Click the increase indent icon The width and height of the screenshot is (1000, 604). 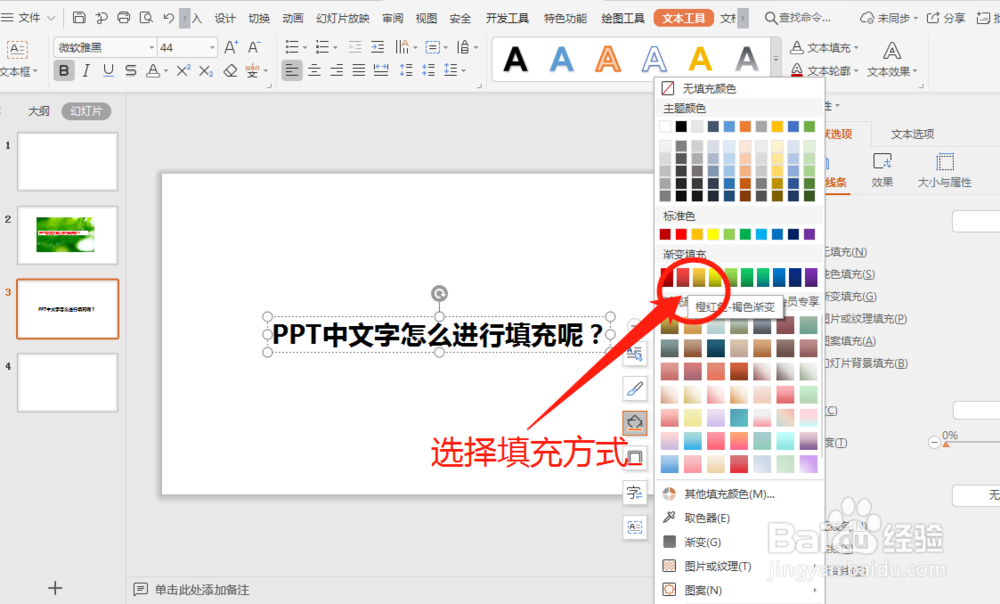click(x=378, y=47)
